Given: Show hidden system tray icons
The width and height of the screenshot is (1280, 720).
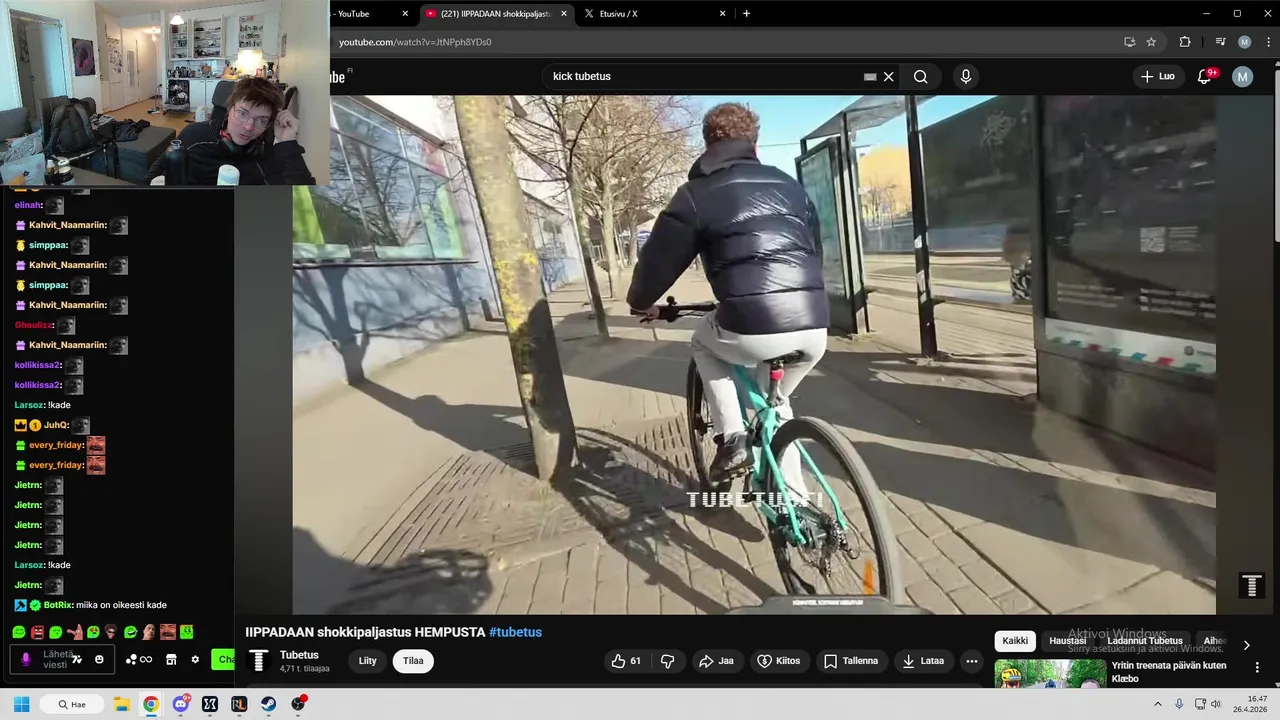Looking at the screenshot, I should point(1157,704).
